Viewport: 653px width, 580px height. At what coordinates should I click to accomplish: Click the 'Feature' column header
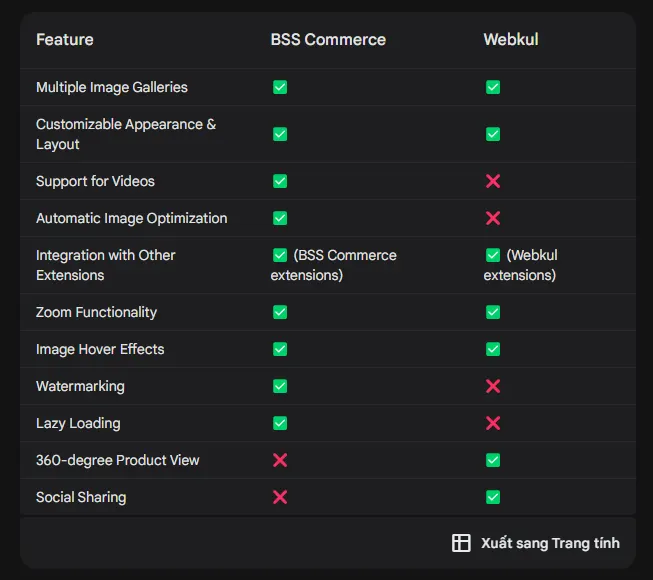tap(65, 40)
